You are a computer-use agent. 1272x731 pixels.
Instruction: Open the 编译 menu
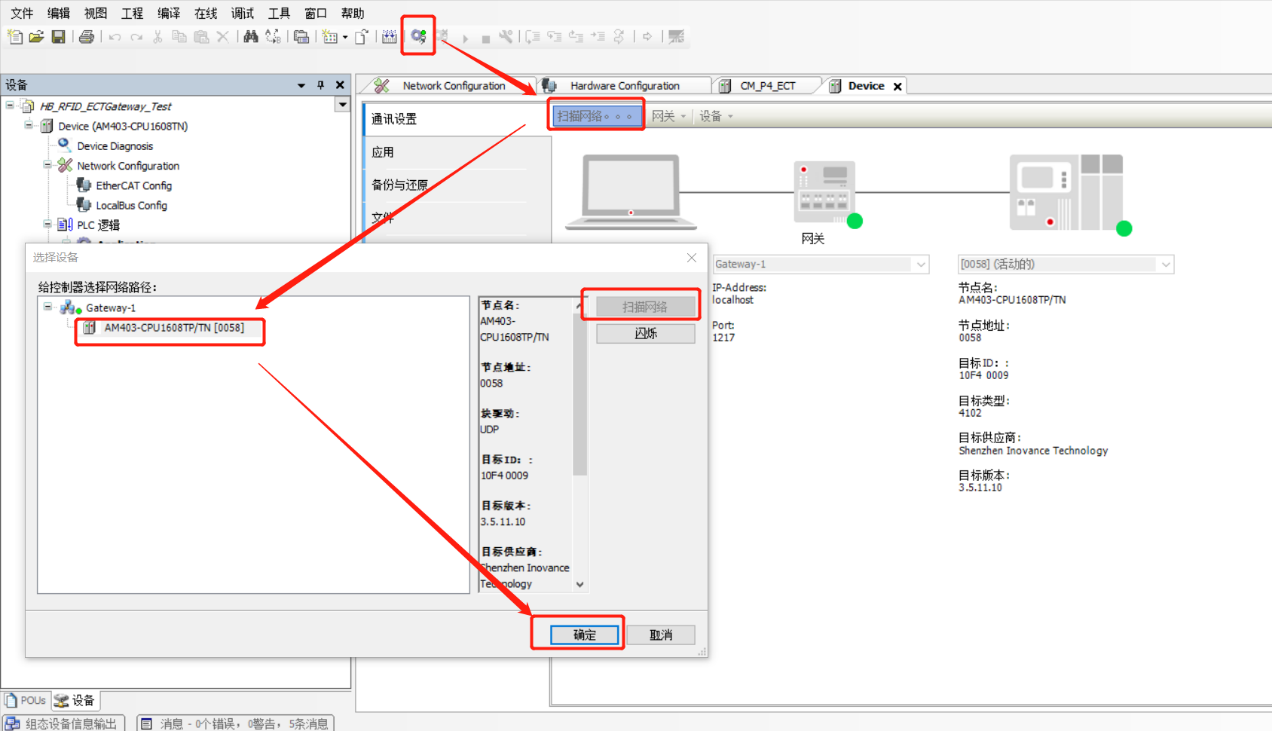click(169, 13)
